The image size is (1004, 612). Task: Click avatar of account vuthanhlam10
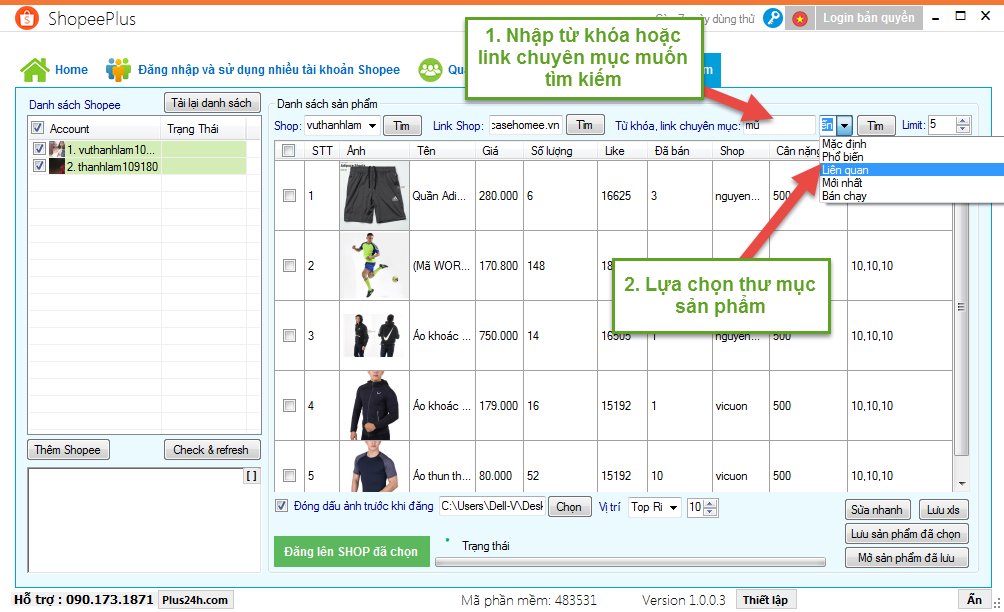coord(57,149)
